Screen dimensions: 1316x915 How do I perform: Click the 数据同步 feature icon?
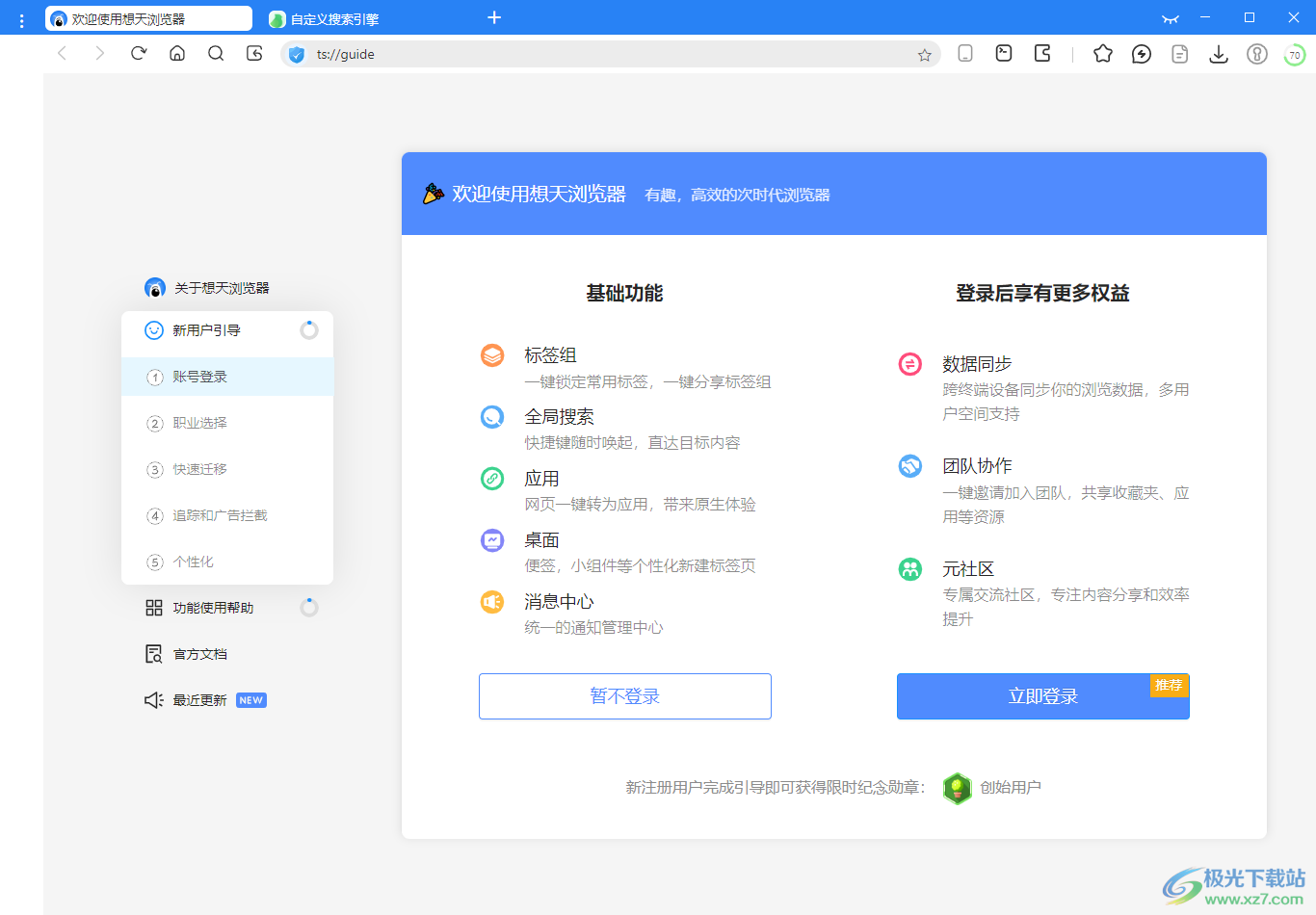tap(910, 363)
